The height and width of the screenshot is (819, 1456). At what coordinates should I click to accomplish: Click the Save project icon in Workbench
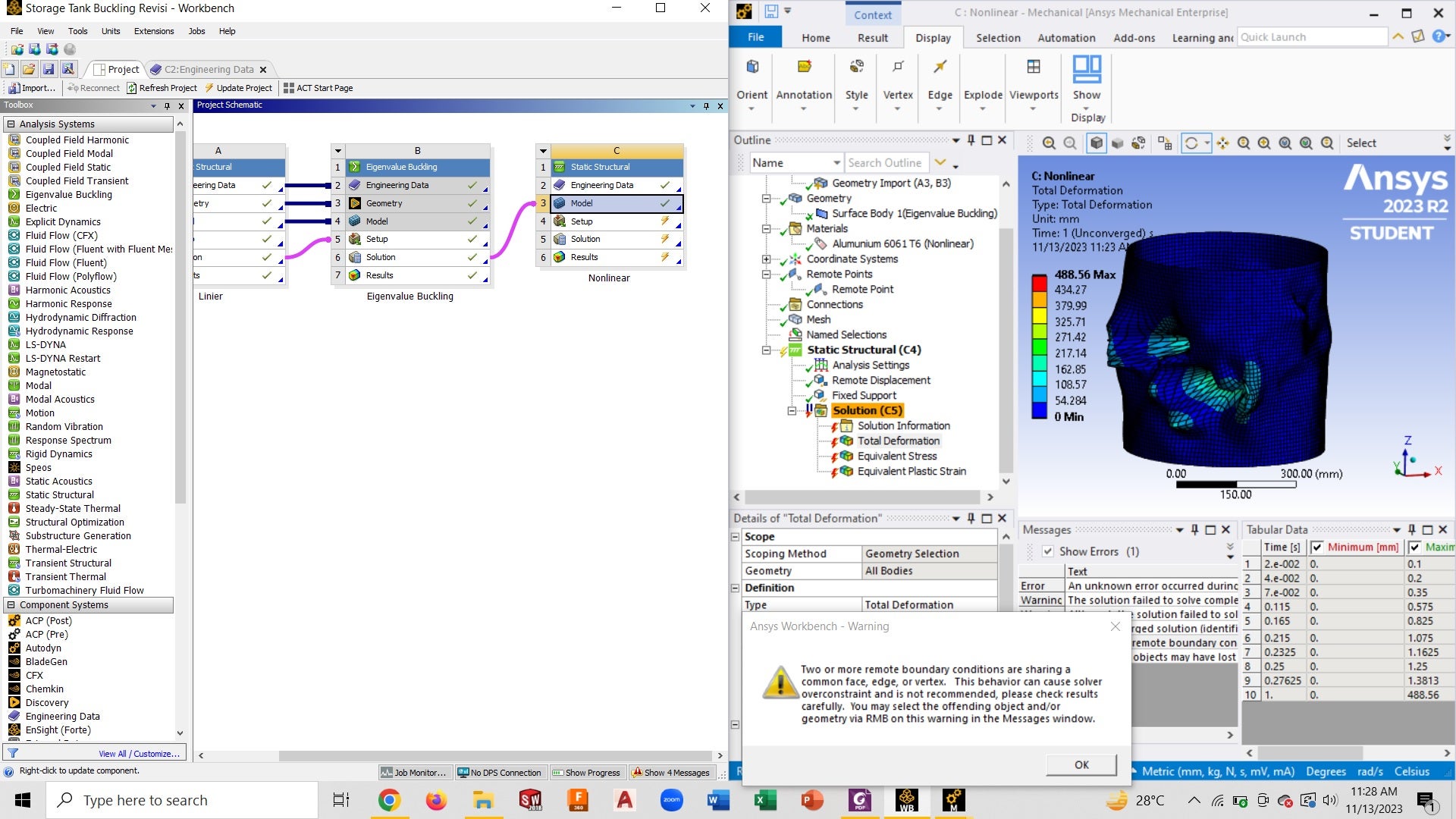(49, 69)
